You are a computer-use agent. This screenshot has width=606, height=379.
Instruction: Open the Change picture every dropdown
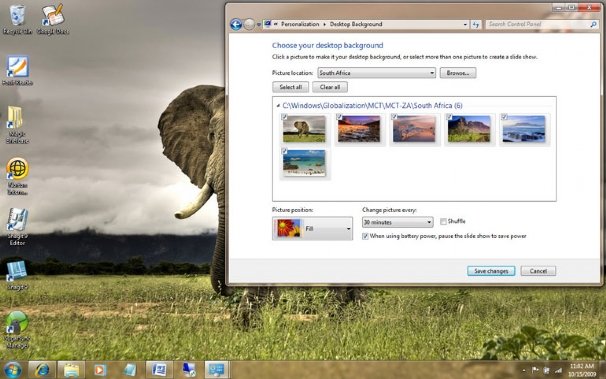(x=397, y=222)
